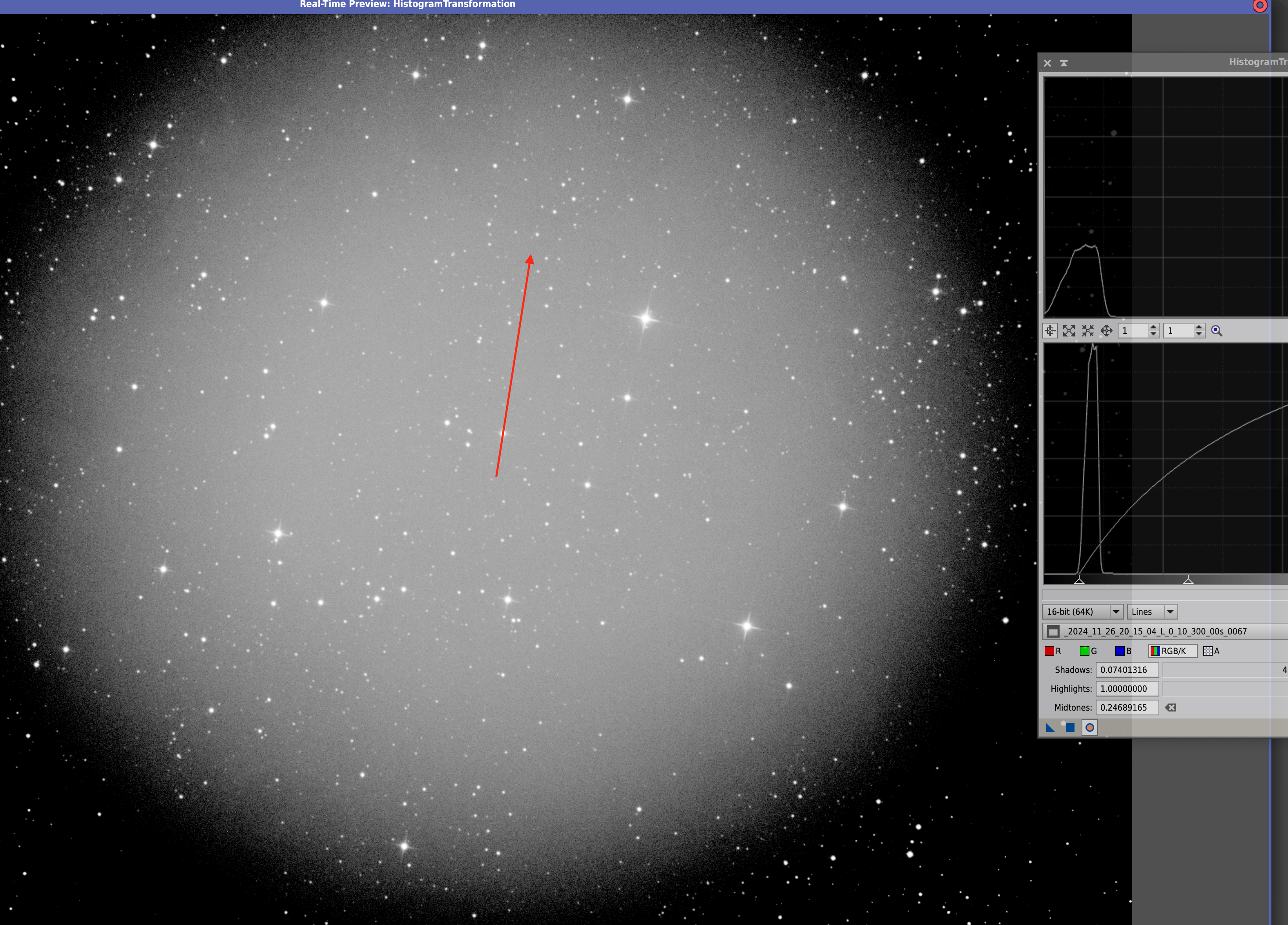Select the G green channel
Viewport: 1288px width, 925px height.
click(1088, 651)
